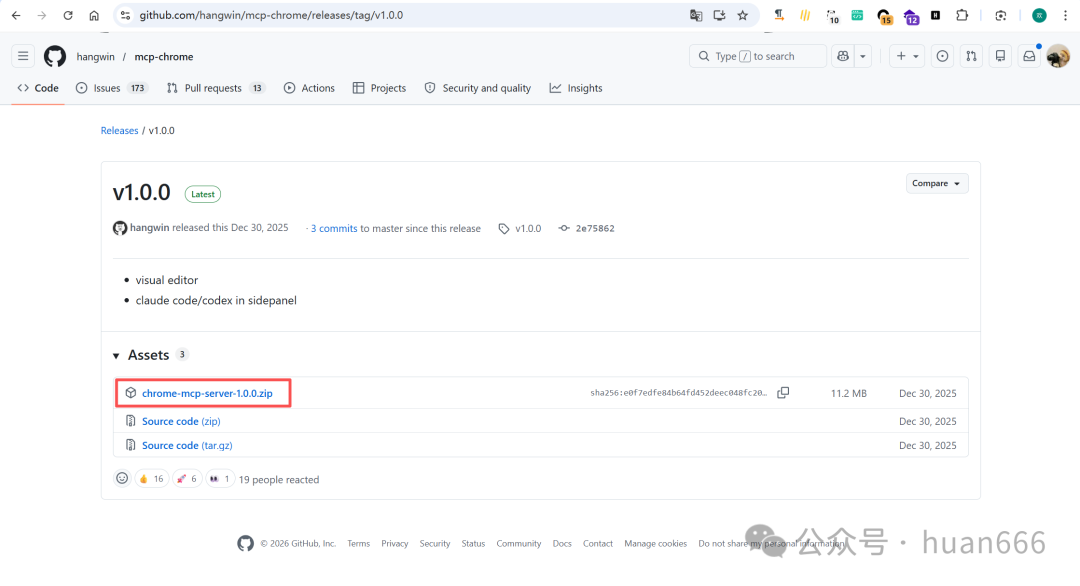Open user avatar profile menu
This screenshot has height=586, width=1080.
point(1058,56)
